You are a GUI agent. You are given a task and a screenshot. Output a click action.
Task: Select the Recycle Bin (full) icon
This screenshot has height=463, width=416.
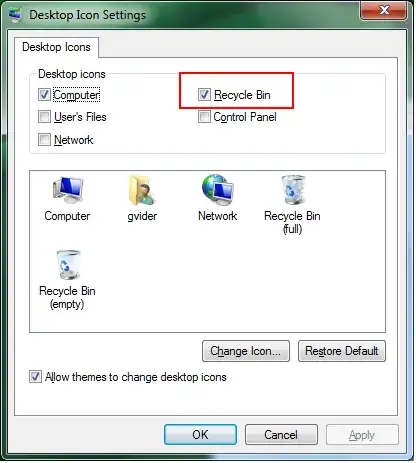293,190
